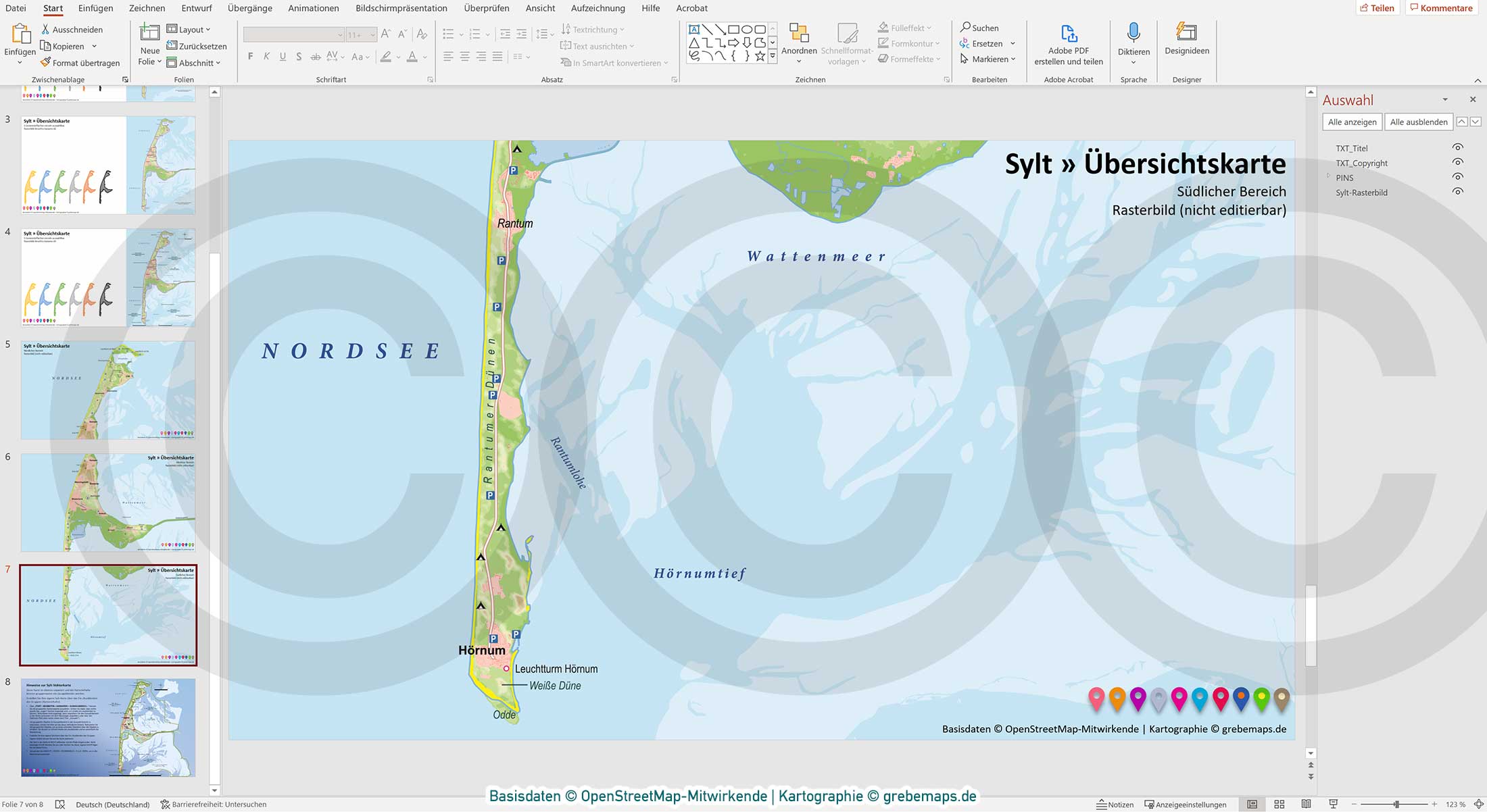Switch to the Entwurf ribbon tab
Viewport: 1487px width, 812px height.
pyautogui.click(x=196, y=8)
